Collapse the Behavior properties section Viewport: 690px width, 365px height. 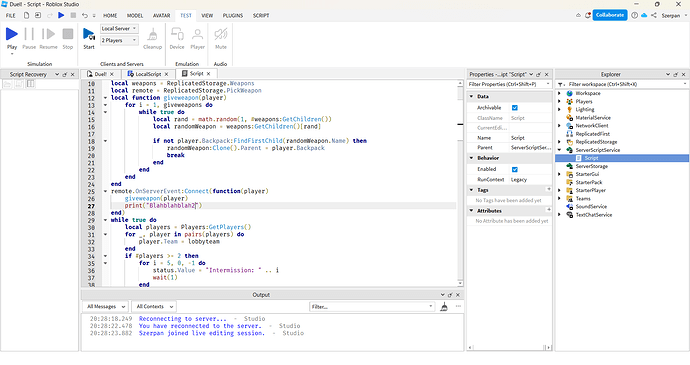pos(471,158)
